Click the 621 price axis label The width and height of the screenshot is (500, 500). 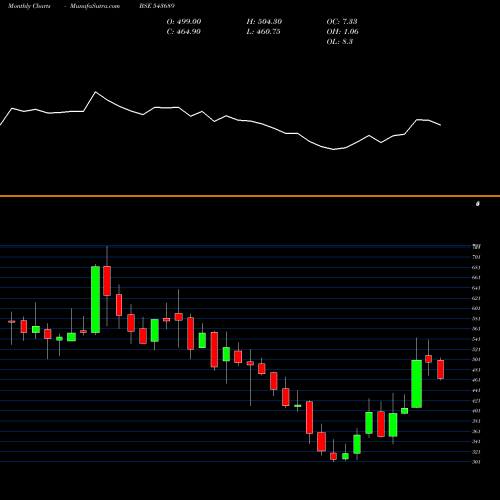476,298
